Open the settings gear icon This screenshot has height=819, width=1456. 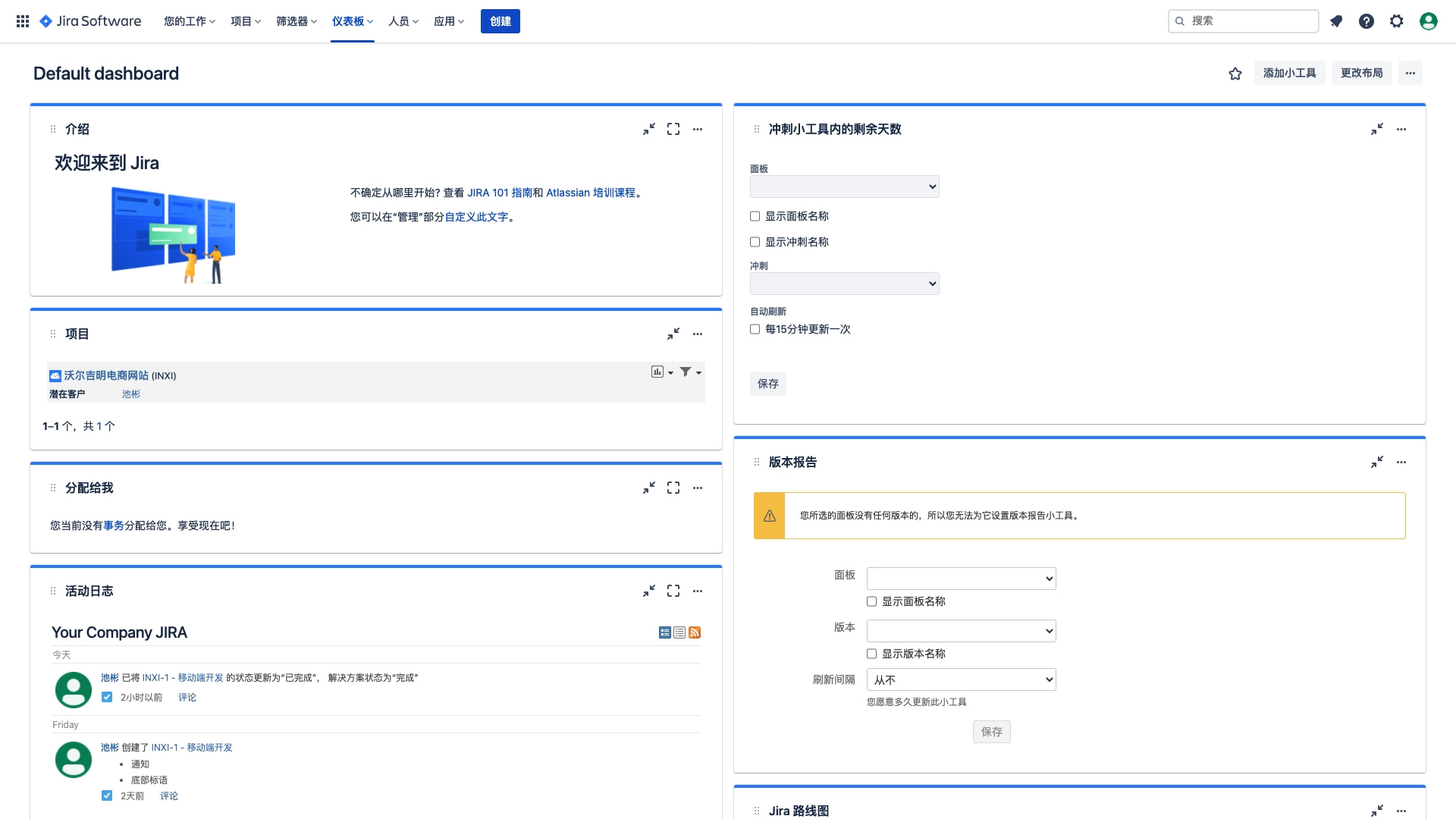point(1397,21)
